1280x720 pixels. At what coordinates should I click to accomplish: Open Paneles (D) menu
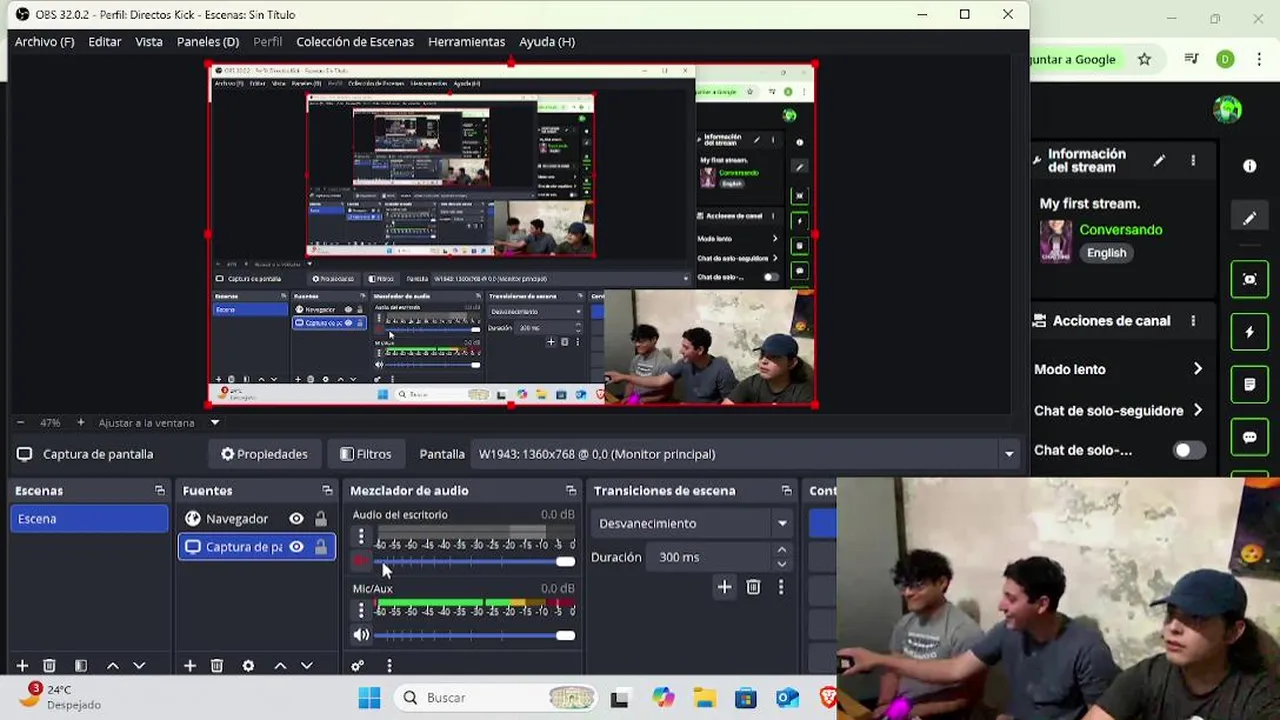208,42
